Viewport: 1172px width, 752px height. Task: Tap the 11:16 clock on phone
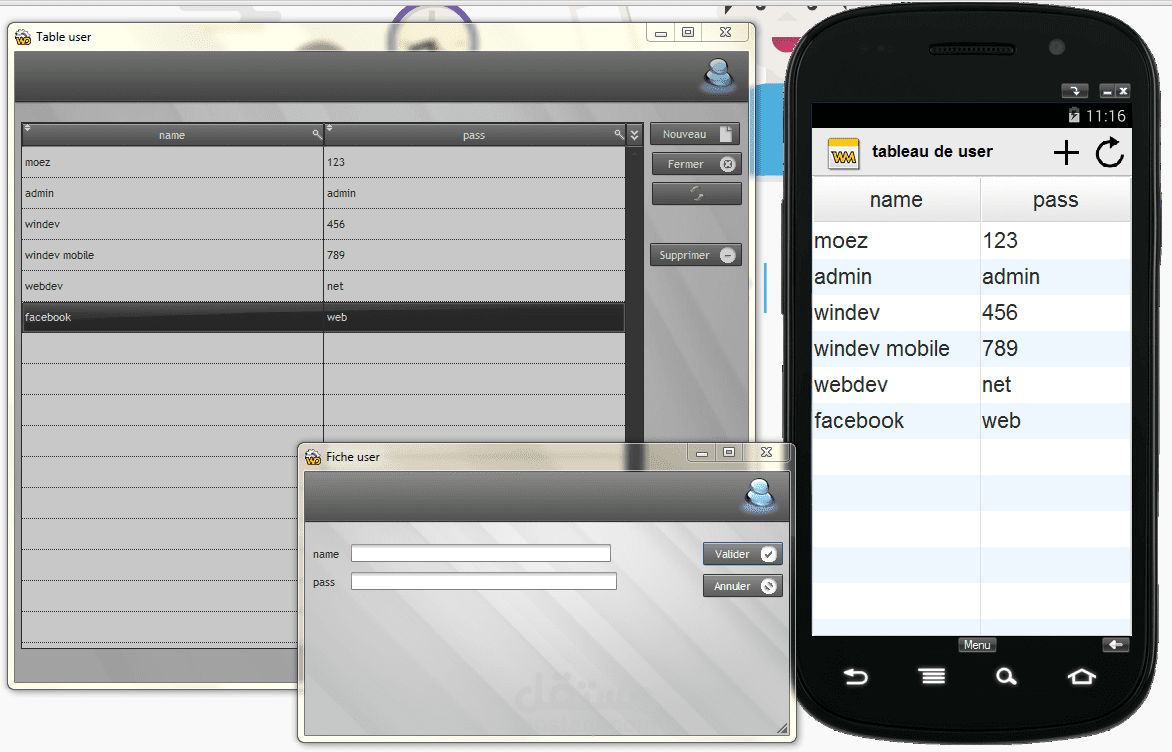[x=1105, y=116]
